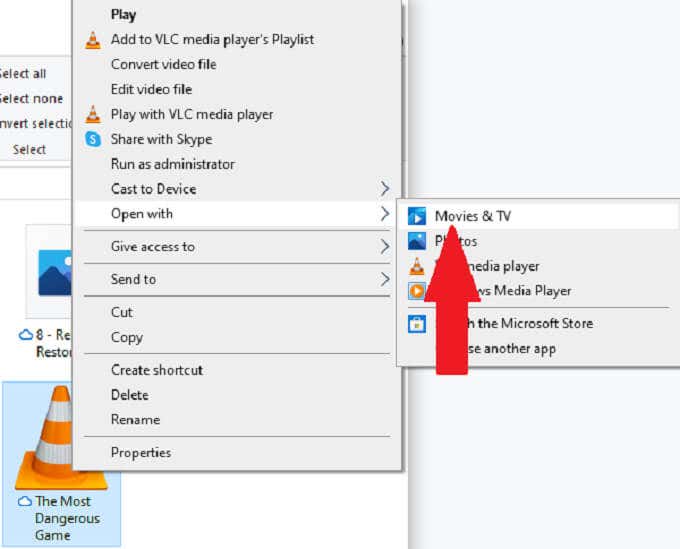Screen dimensions: 680x549
Task: Choose Cut from the context menu
Action: point(238,312)
